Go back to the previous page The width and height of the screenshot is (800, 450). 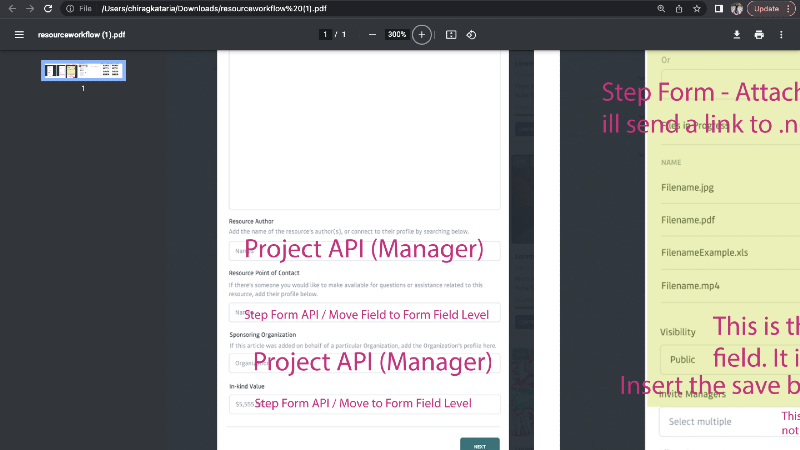click(11, 8)
